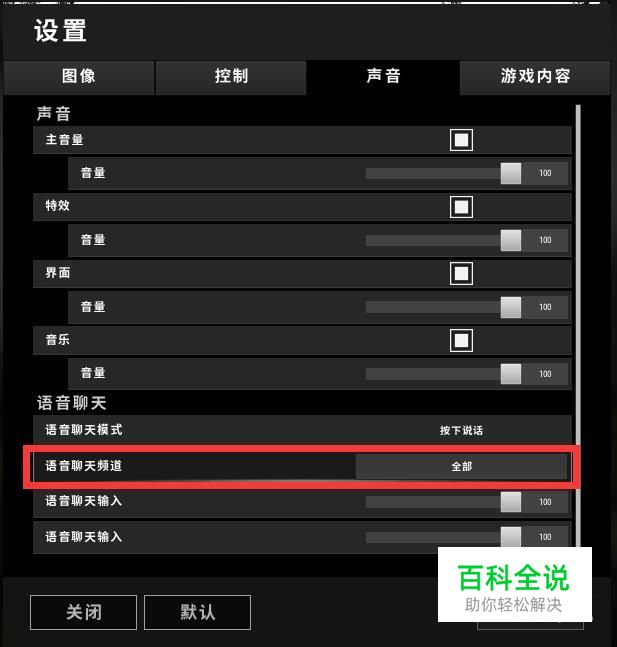Click the 100 value box for 音乐 音量
This screenshot has height=647, width=617.
(545, 374)
